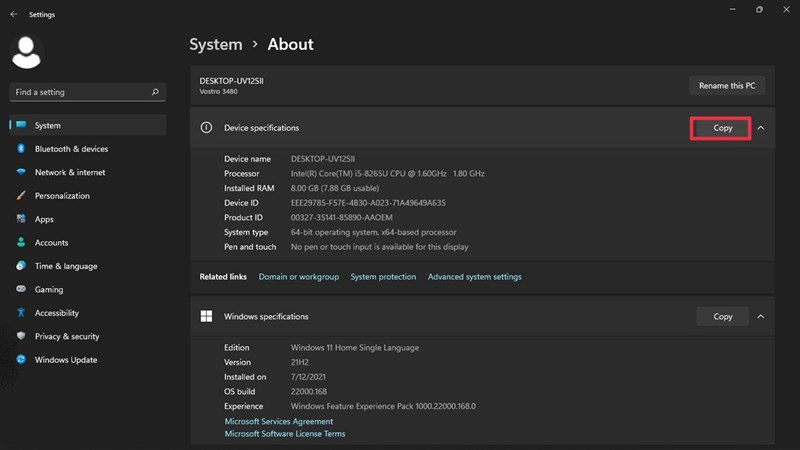Viewport: 800px width, 450px height.
Task: Click the Personalization brush icon
Action: [x=21, y=195]
